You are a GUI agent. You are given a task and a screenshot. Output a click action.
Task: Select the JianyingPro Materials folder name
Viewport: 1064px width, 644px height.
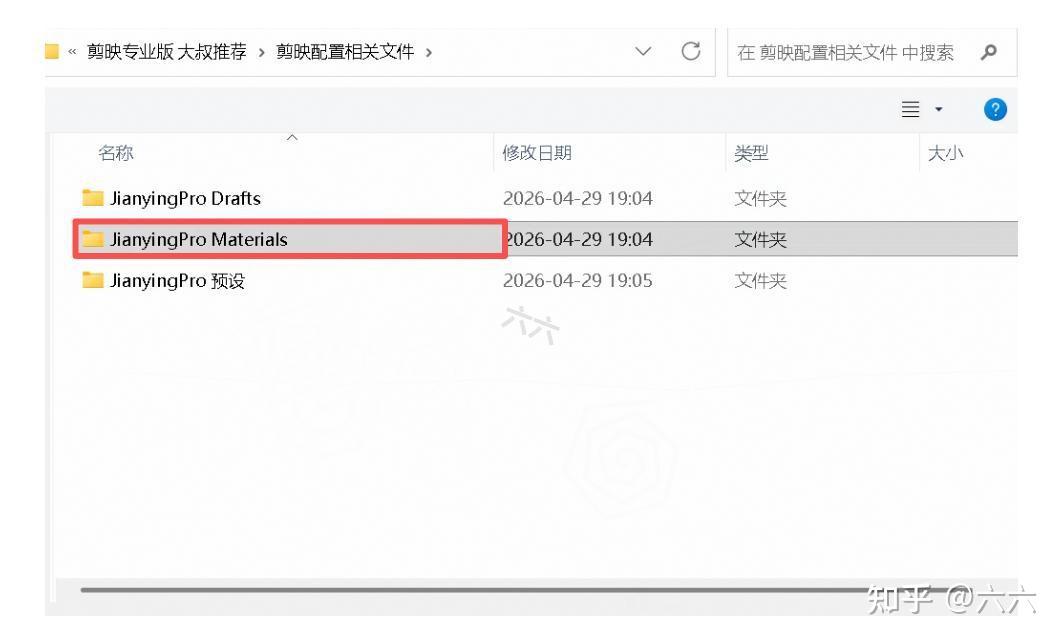[x=199, y=239]
